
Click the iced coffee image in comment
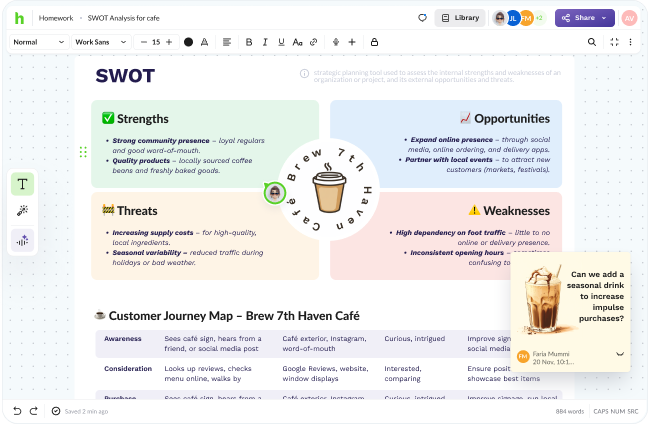542,299
